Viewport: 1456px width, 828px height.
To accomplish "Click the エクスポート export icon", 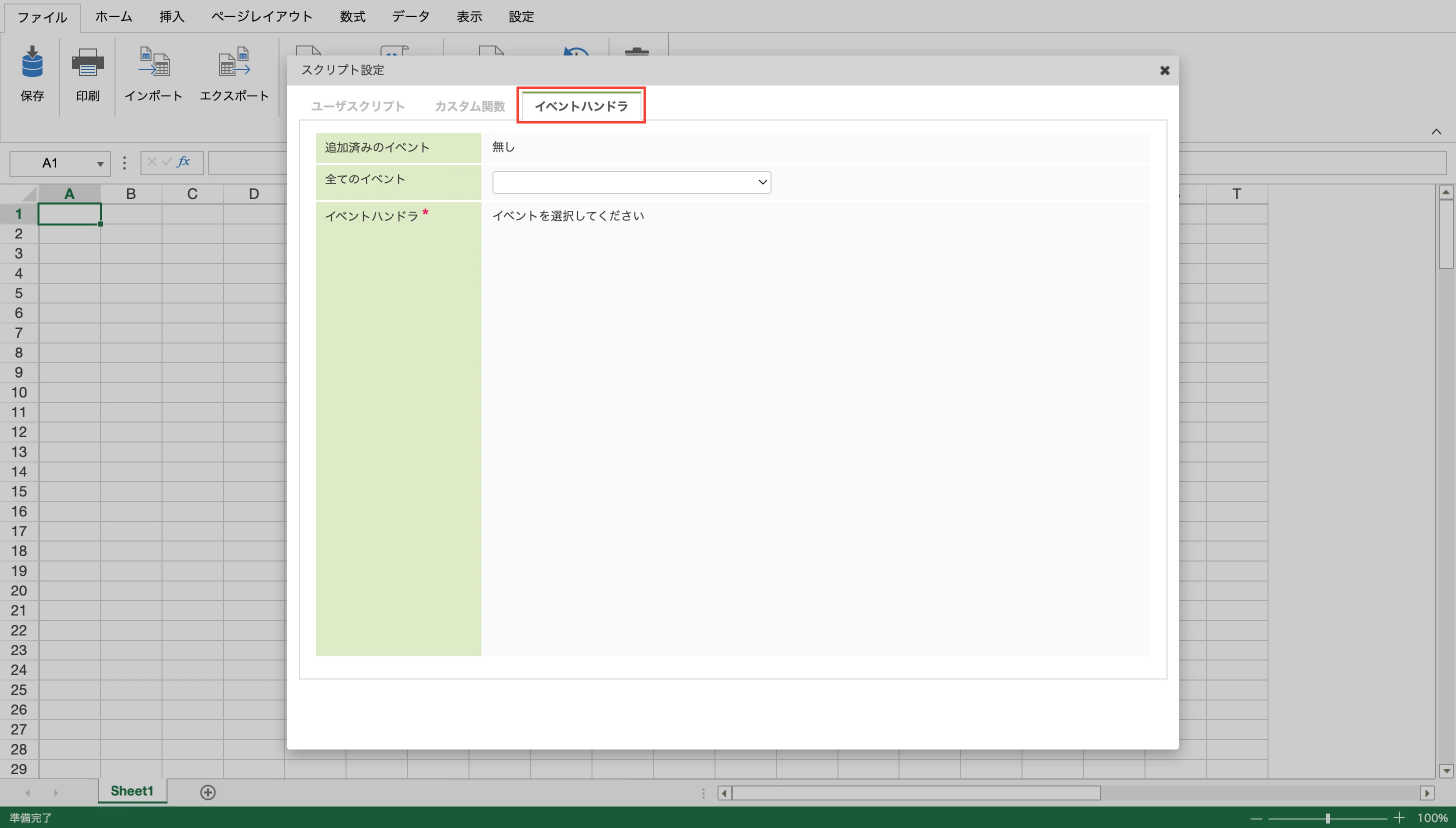I will [x=233, y=62].
